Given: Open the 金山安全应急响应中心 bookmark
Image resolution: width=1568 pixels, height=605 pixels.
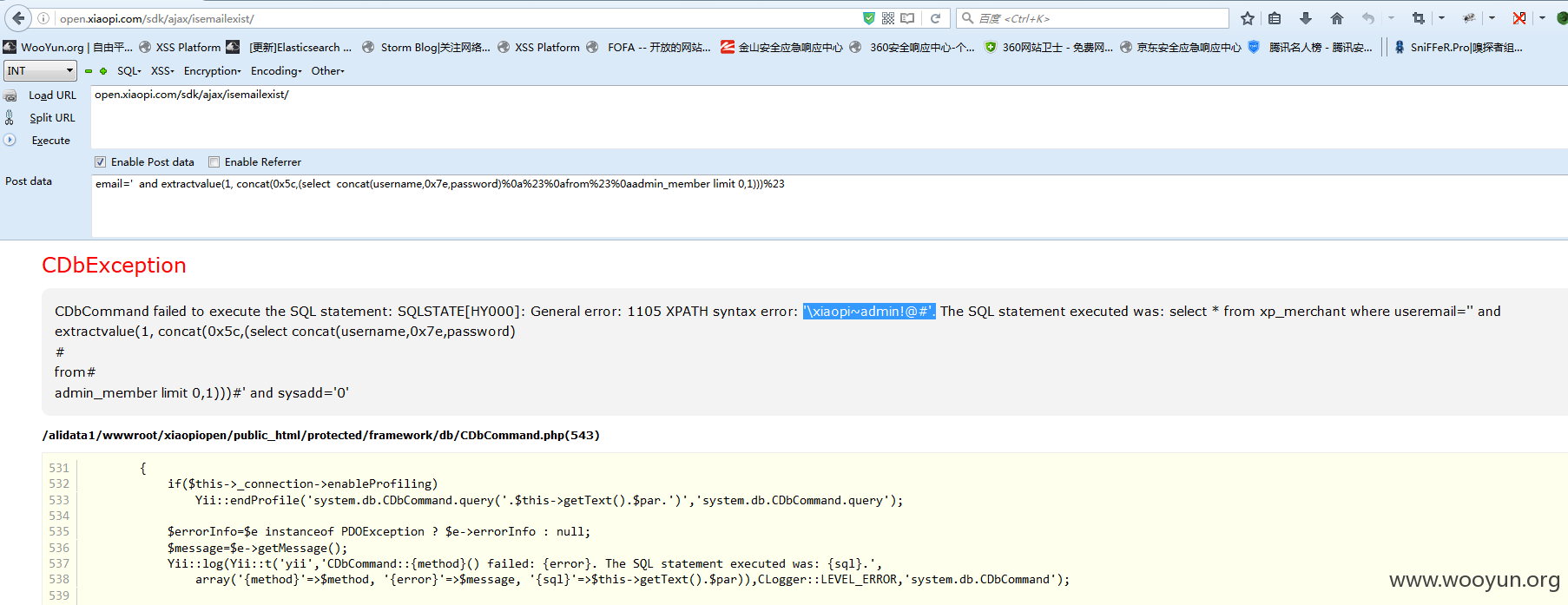Looking at the screenshot, I should (x=781, y=47).
